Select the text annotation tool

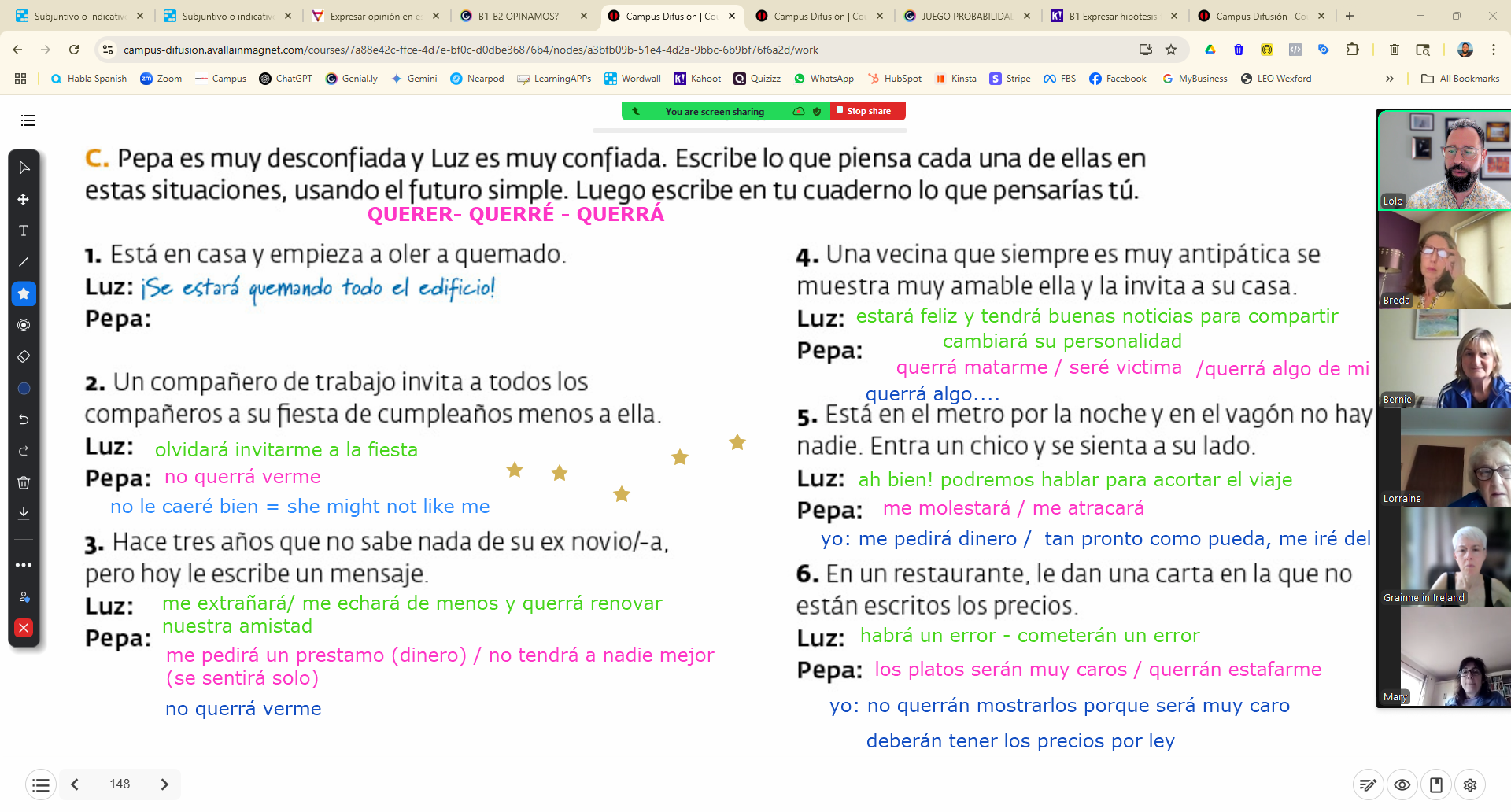24,231
